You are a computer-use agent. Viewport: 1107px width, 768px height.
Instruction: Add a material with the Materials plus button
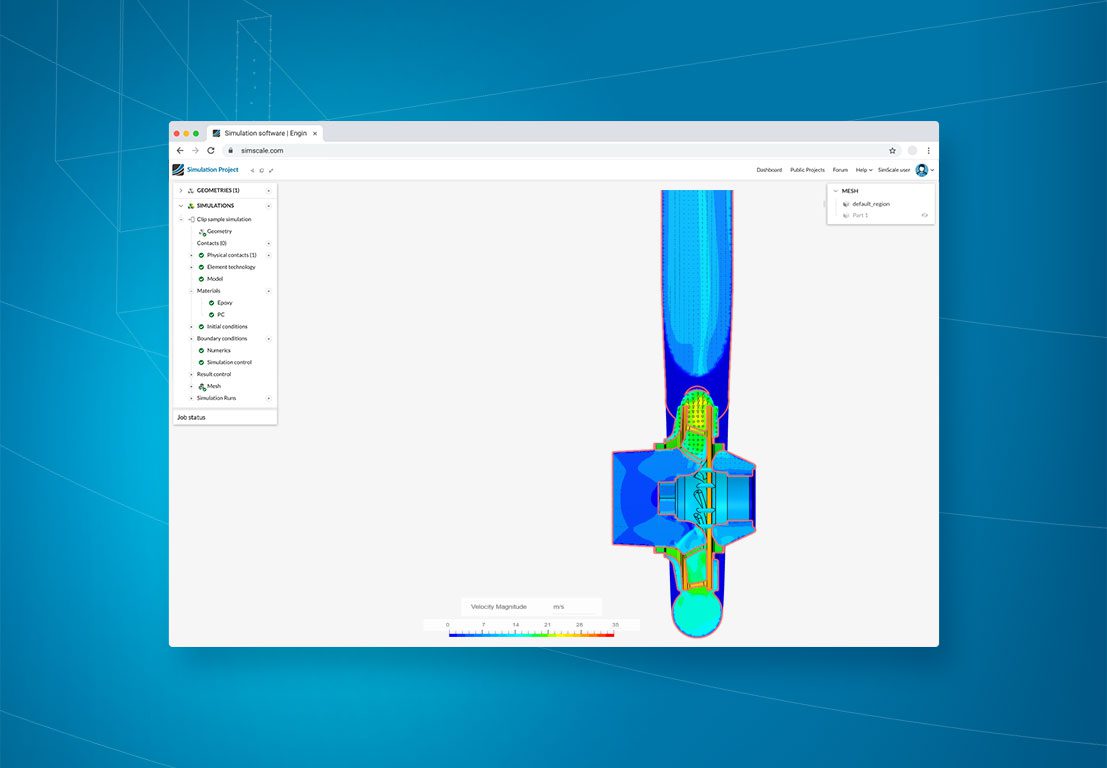pos(268,291)
